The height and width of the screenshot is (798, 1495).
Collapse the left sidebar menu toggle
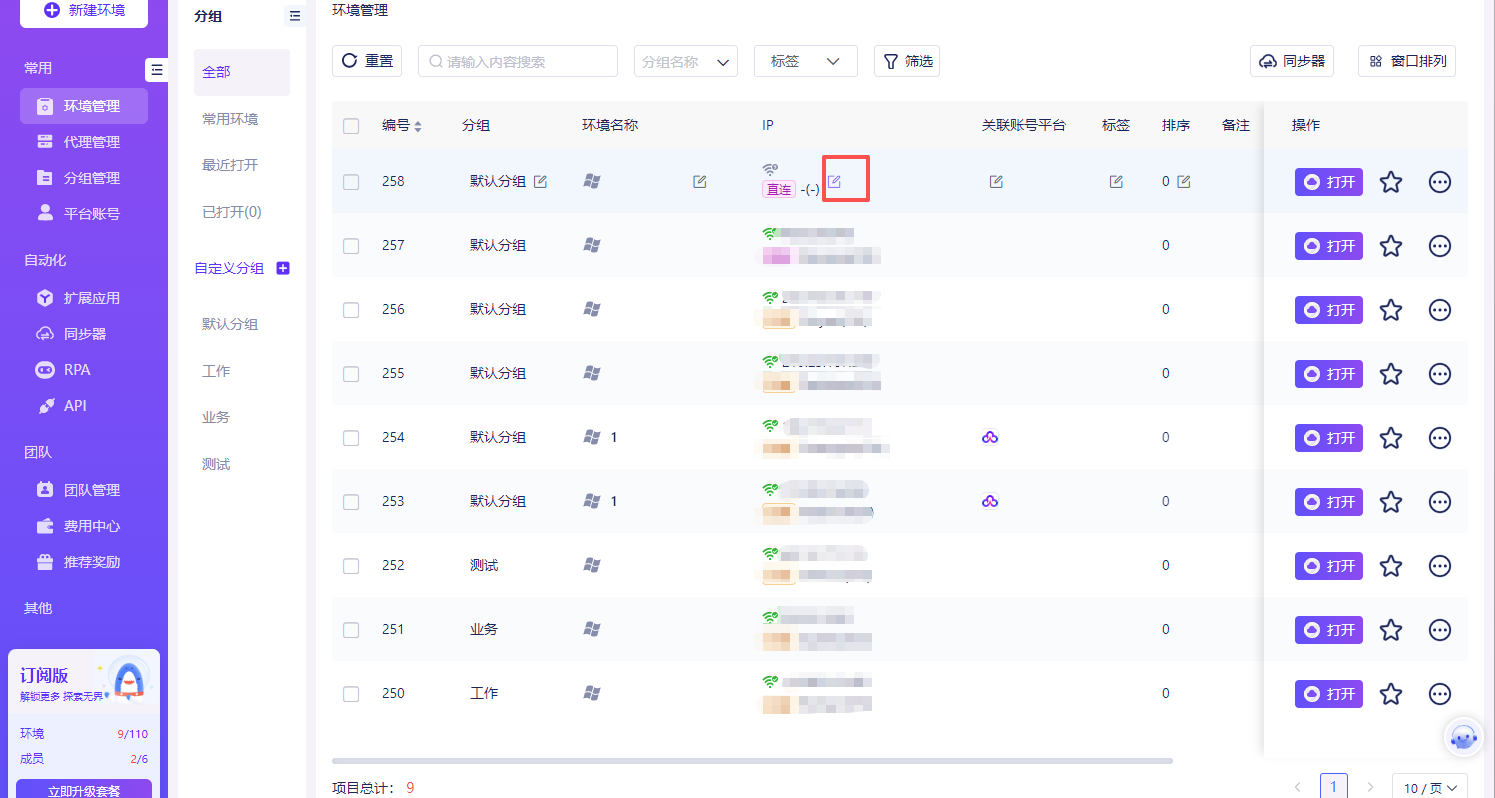[x=157, y=69]
